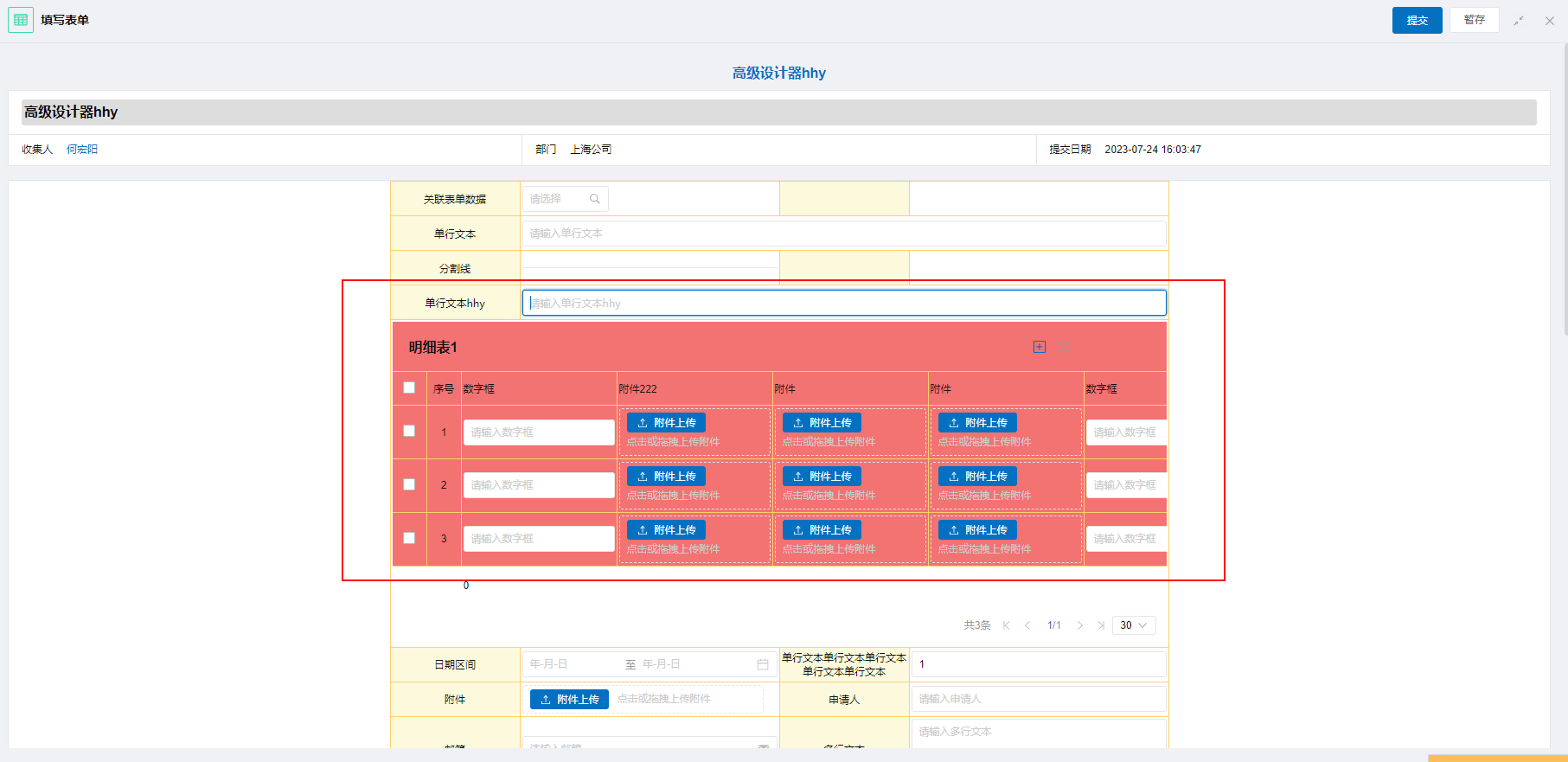Viewport: 1568px width, 762px height.
Task: Save a draft with 暂存
Action: tap(1475, 20)
